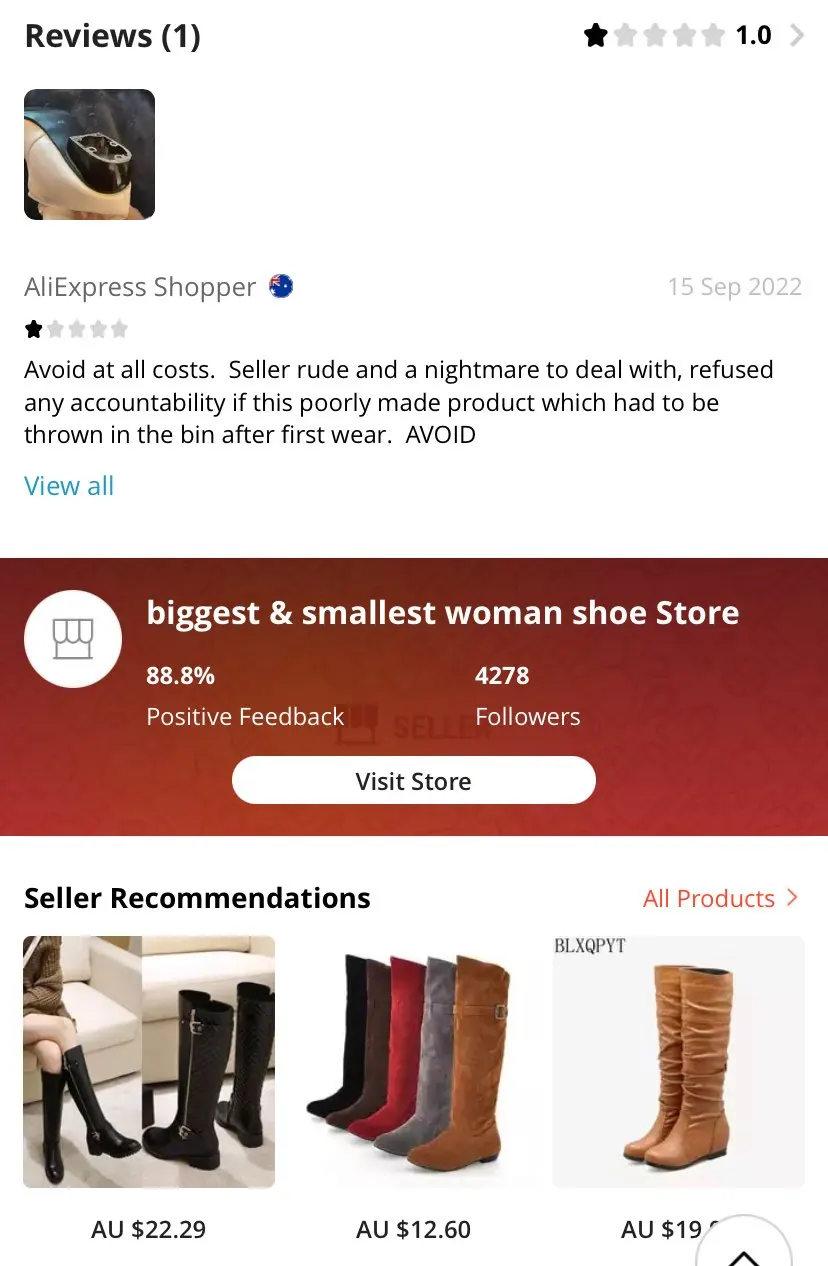828x1266 pixels.
Task: Tap the reviewer's one-star rating
Action: tap(77, 329)
